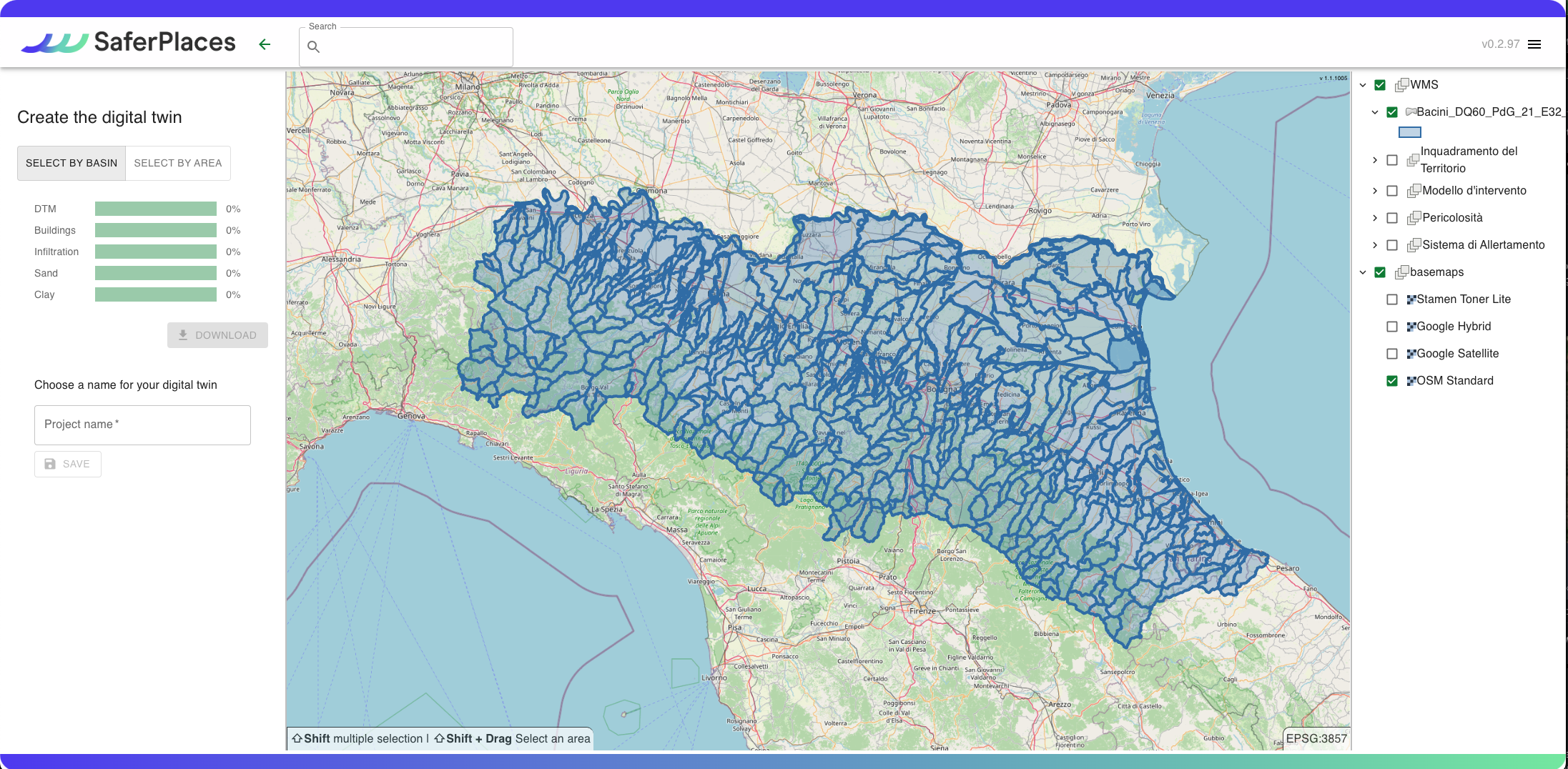1568x769 pixels.
Task: Open the hamburger menu next to version
Action: pyautogui.click(x=1534, y=44)
